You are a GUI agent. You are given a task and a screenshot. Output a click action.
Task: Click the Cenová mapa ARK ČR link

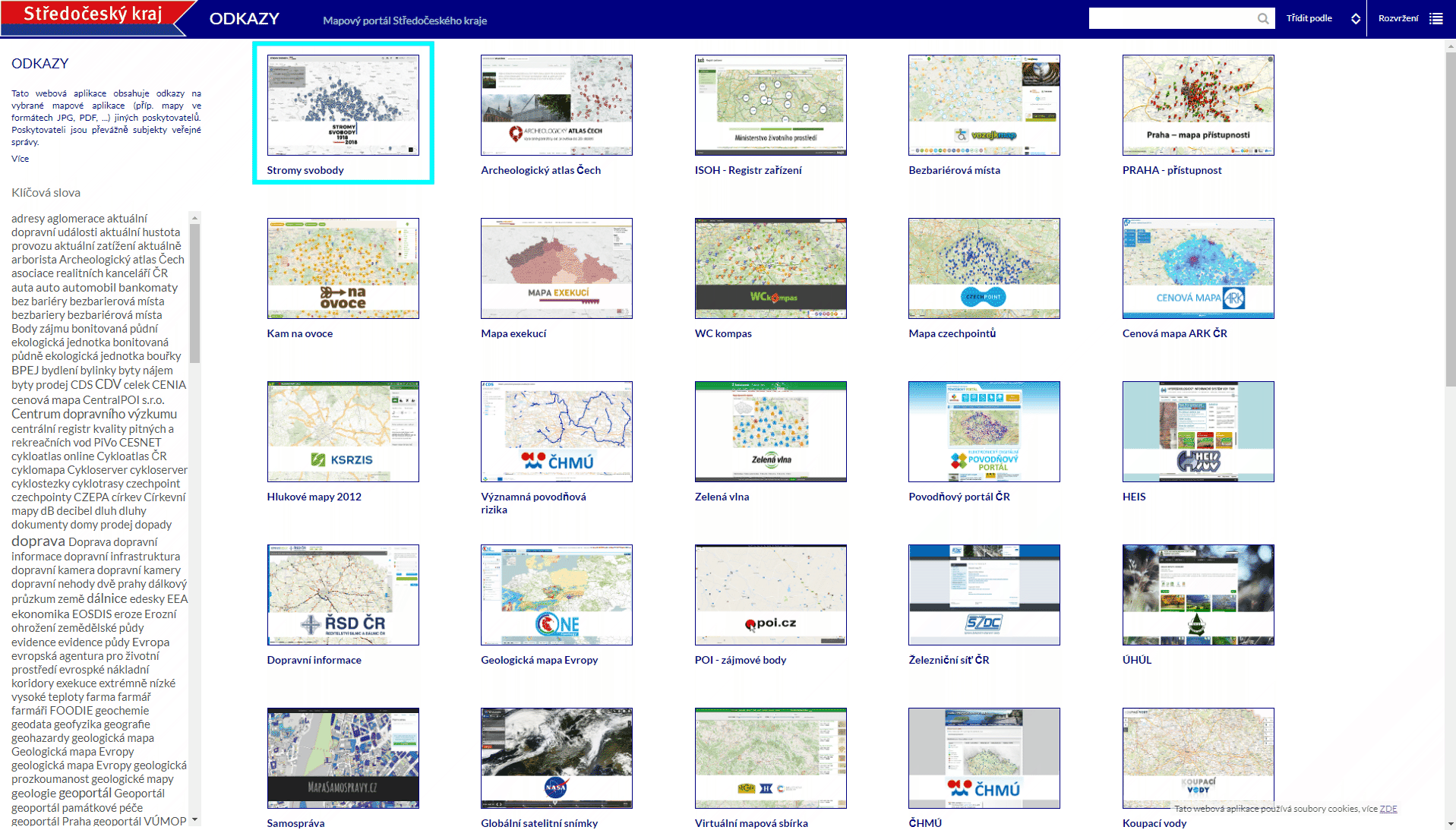pos(1174,333)
